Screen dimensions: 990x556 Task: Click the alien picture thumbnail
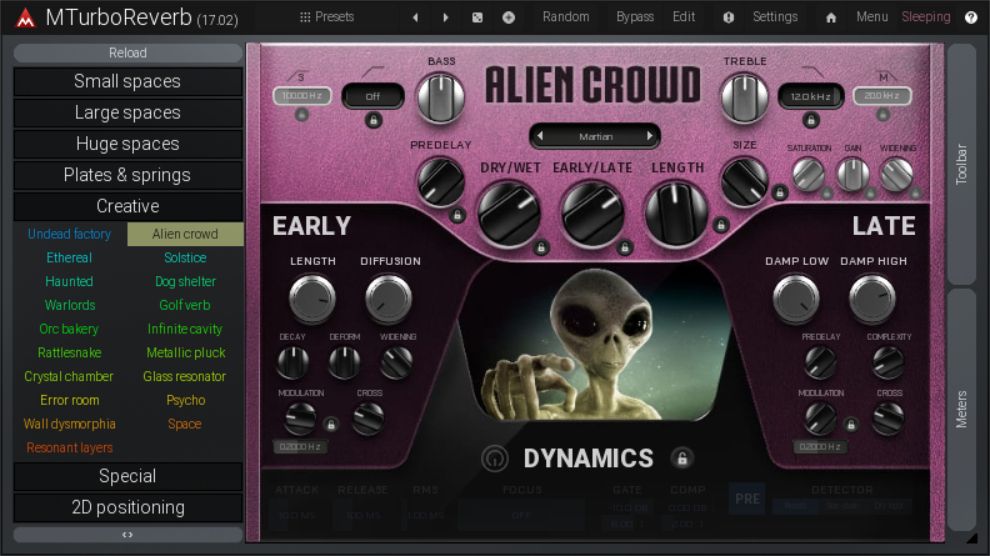click(593, 341)
